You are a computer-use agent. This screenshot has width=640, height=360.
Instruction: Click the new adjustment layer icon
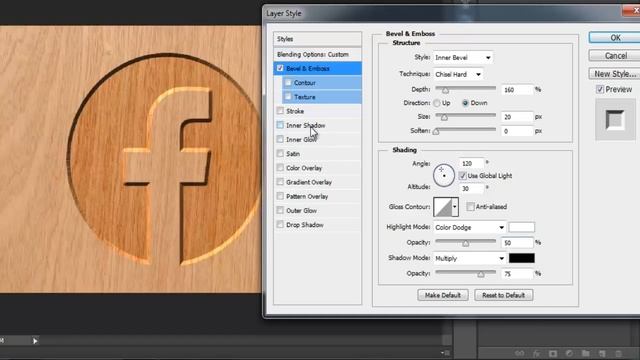pyautogui.click(x=569, y=353)
